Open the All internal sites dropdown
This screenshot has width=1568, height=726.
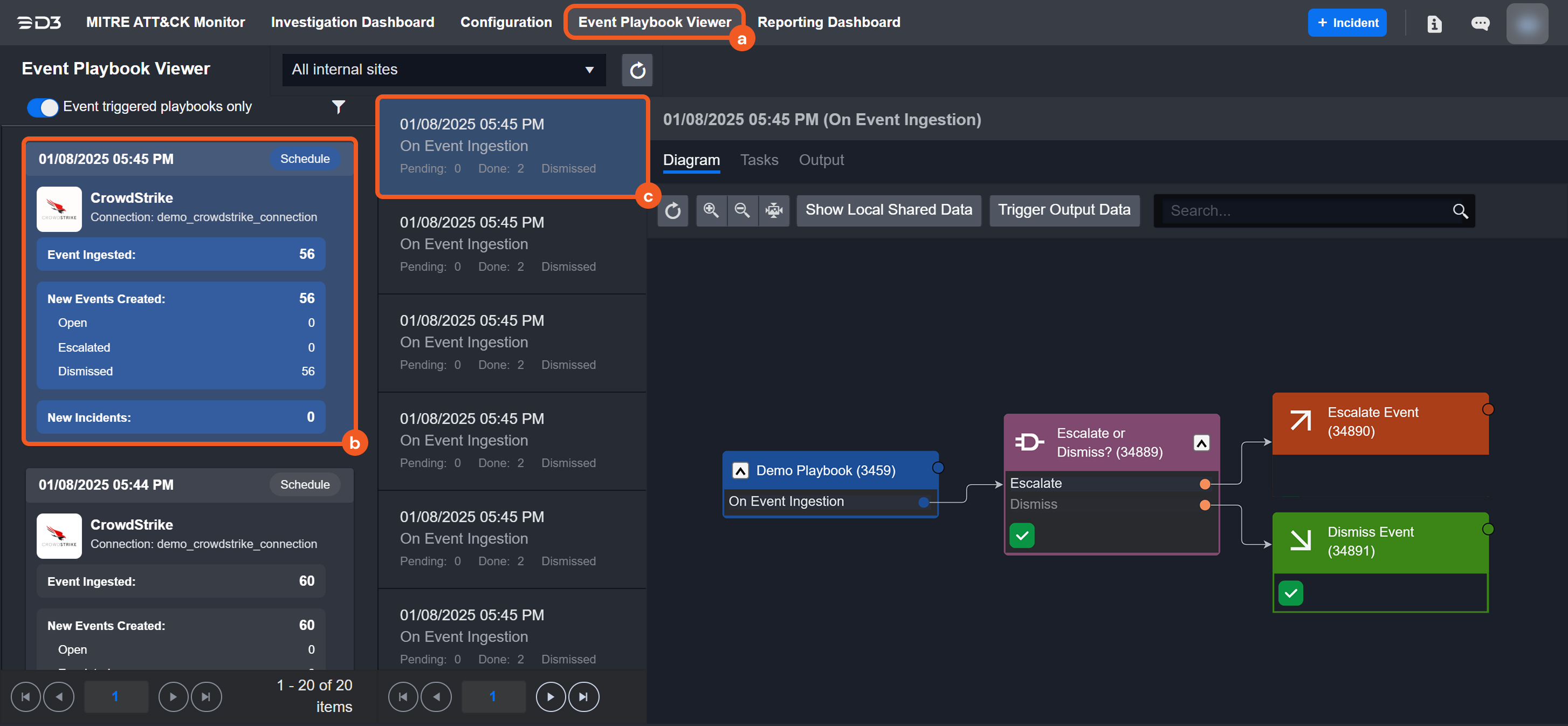pyautogui.click(x=443, y=70)
